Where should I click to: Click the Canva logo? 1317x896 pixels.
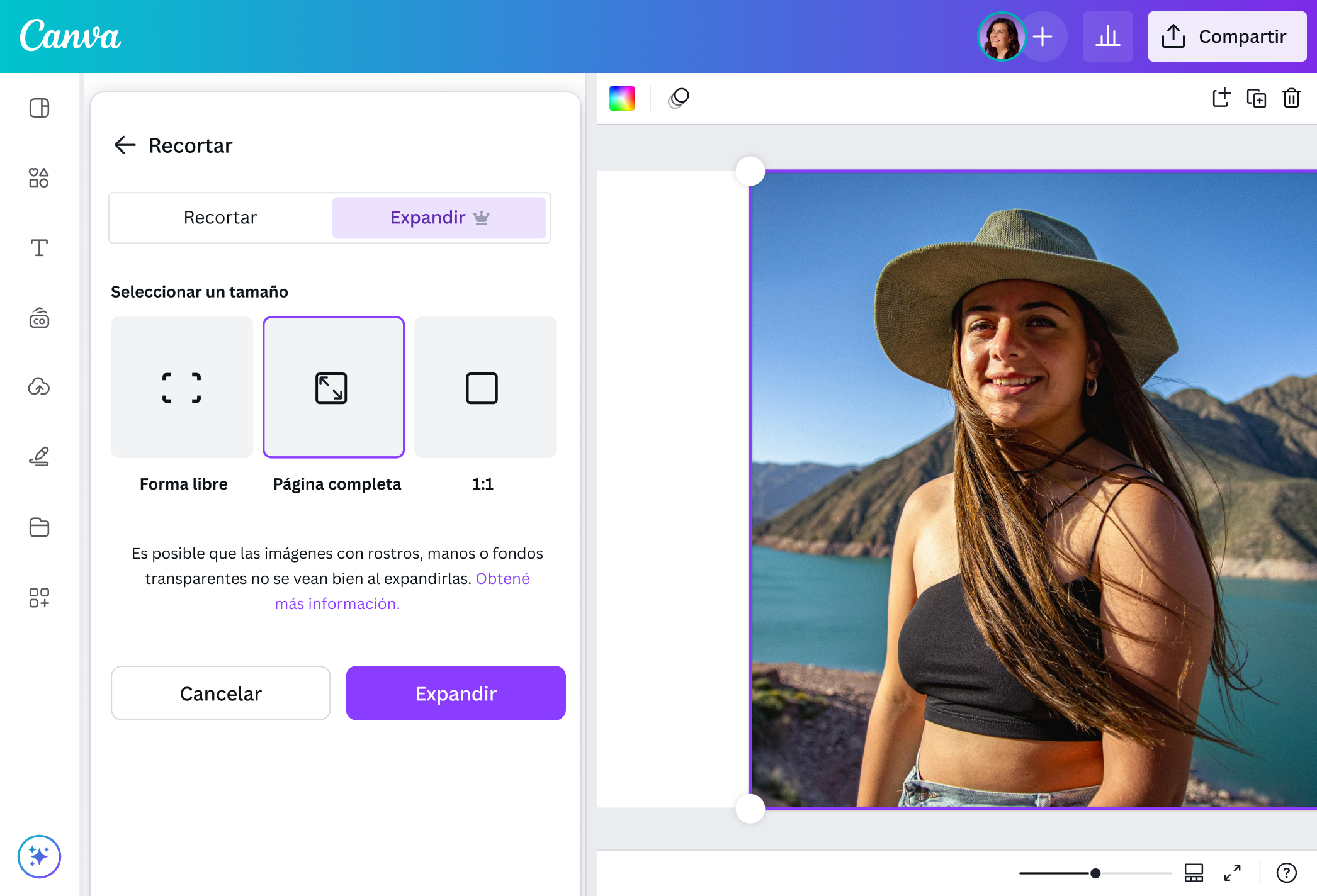(x=71, y=36)
